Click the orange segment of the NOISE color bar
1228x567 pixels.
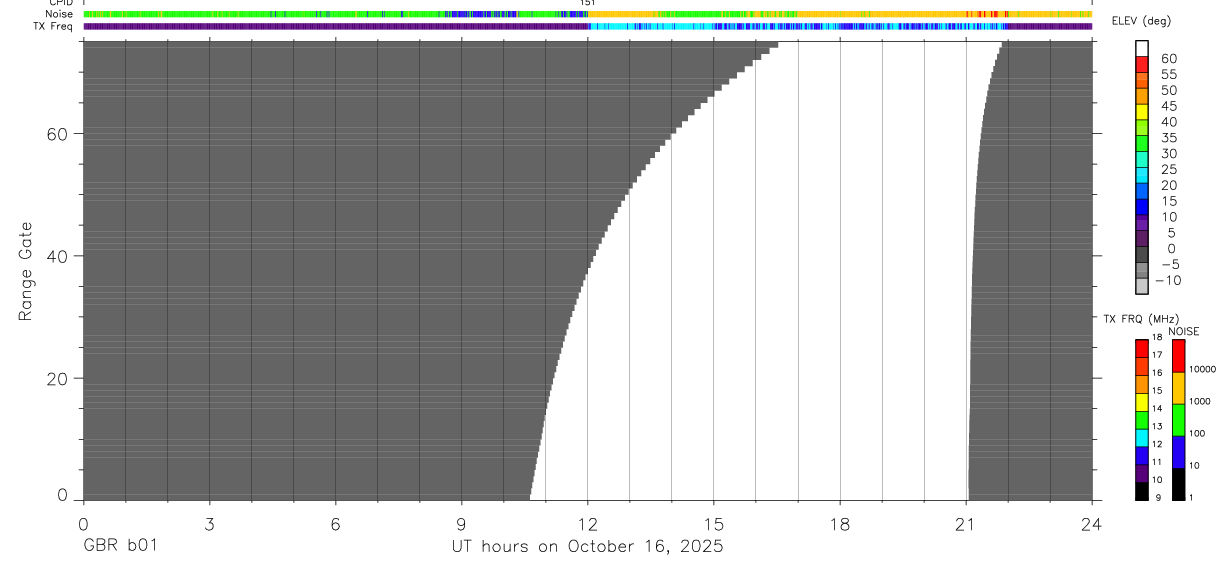(1178, 388)
